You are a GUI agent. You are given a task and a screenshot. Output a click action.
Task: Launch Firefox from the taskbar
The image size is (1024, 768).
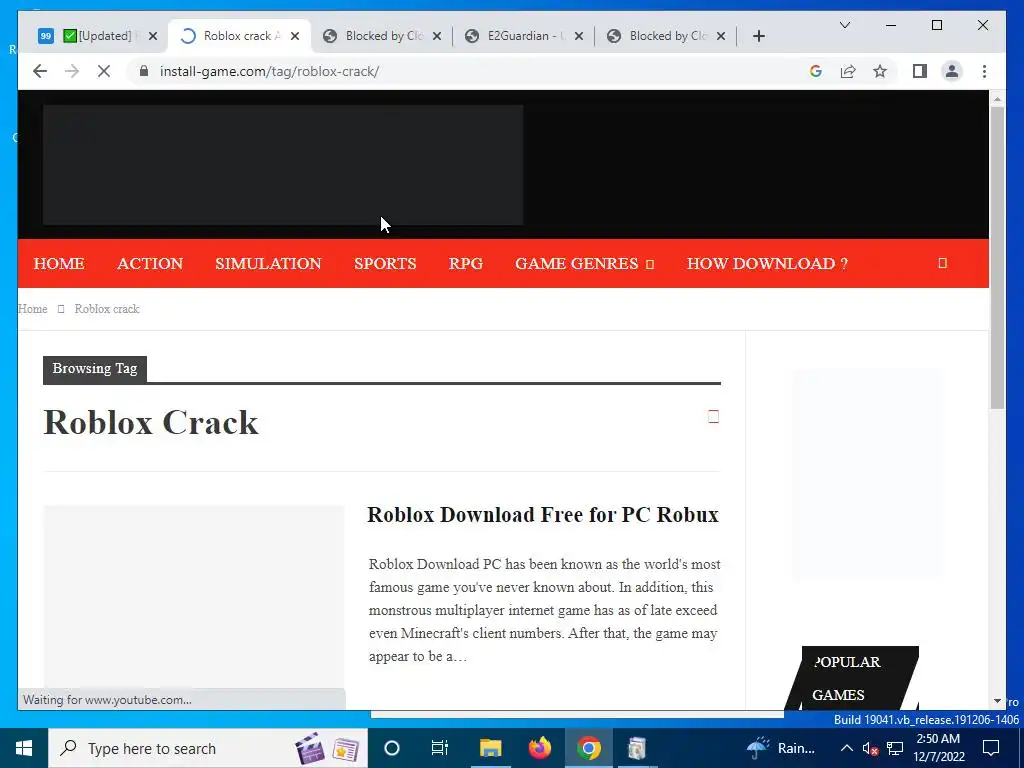pos(539,748)
